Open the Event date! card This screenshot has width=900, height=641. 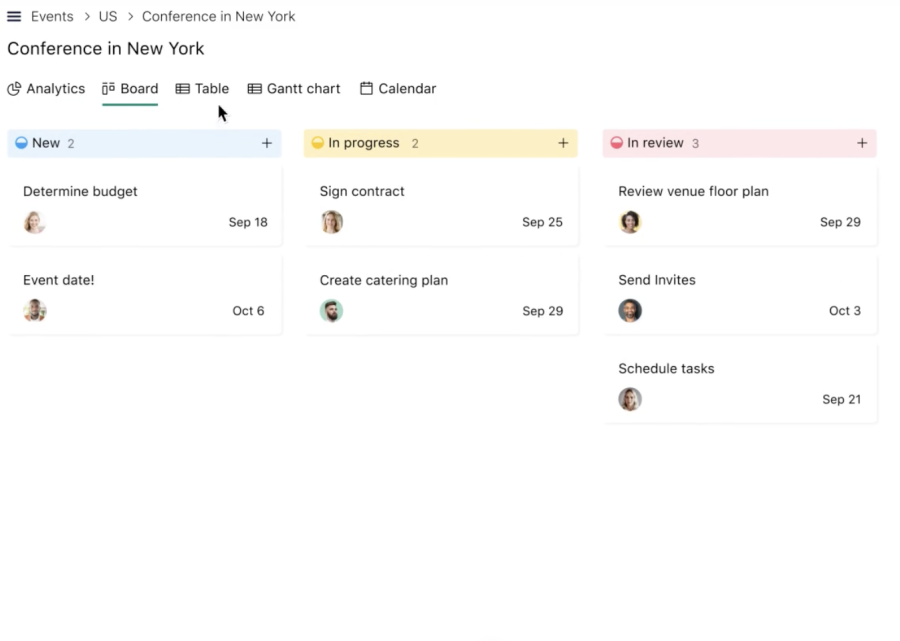[x=145, y=295]
